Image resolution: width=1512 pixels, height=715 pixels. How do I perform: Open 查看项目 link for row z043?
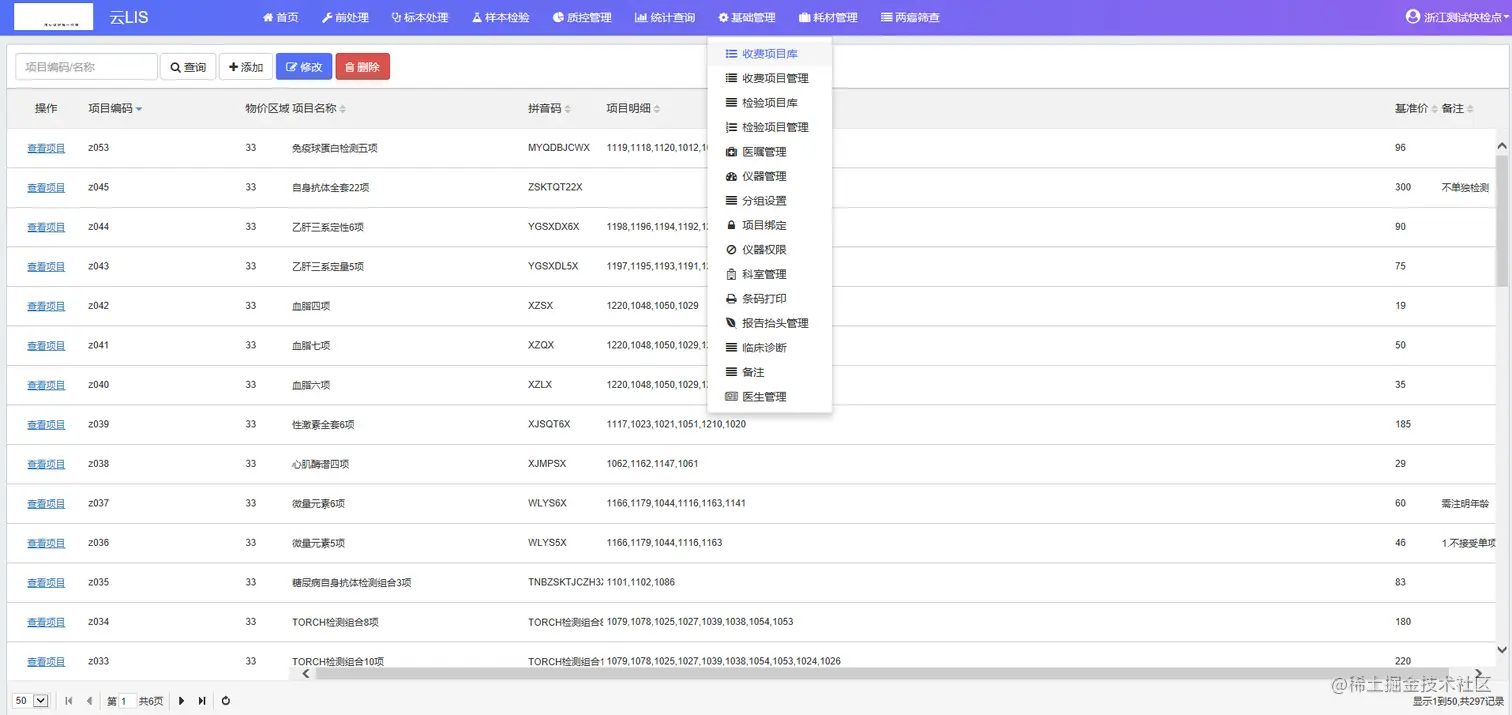(46, 267)
